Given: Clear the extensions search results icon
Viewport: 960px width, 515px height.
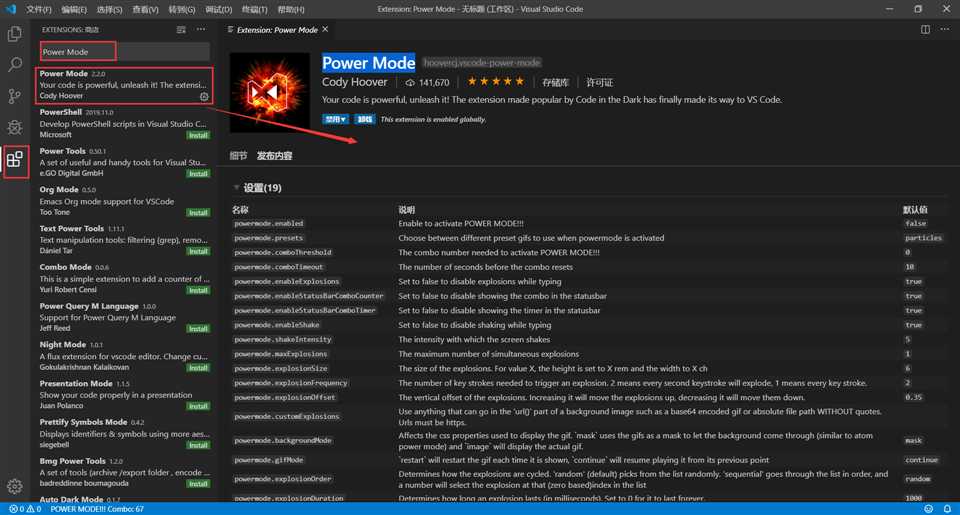Looking at the screenshot, I should click(x=181, y=29).
